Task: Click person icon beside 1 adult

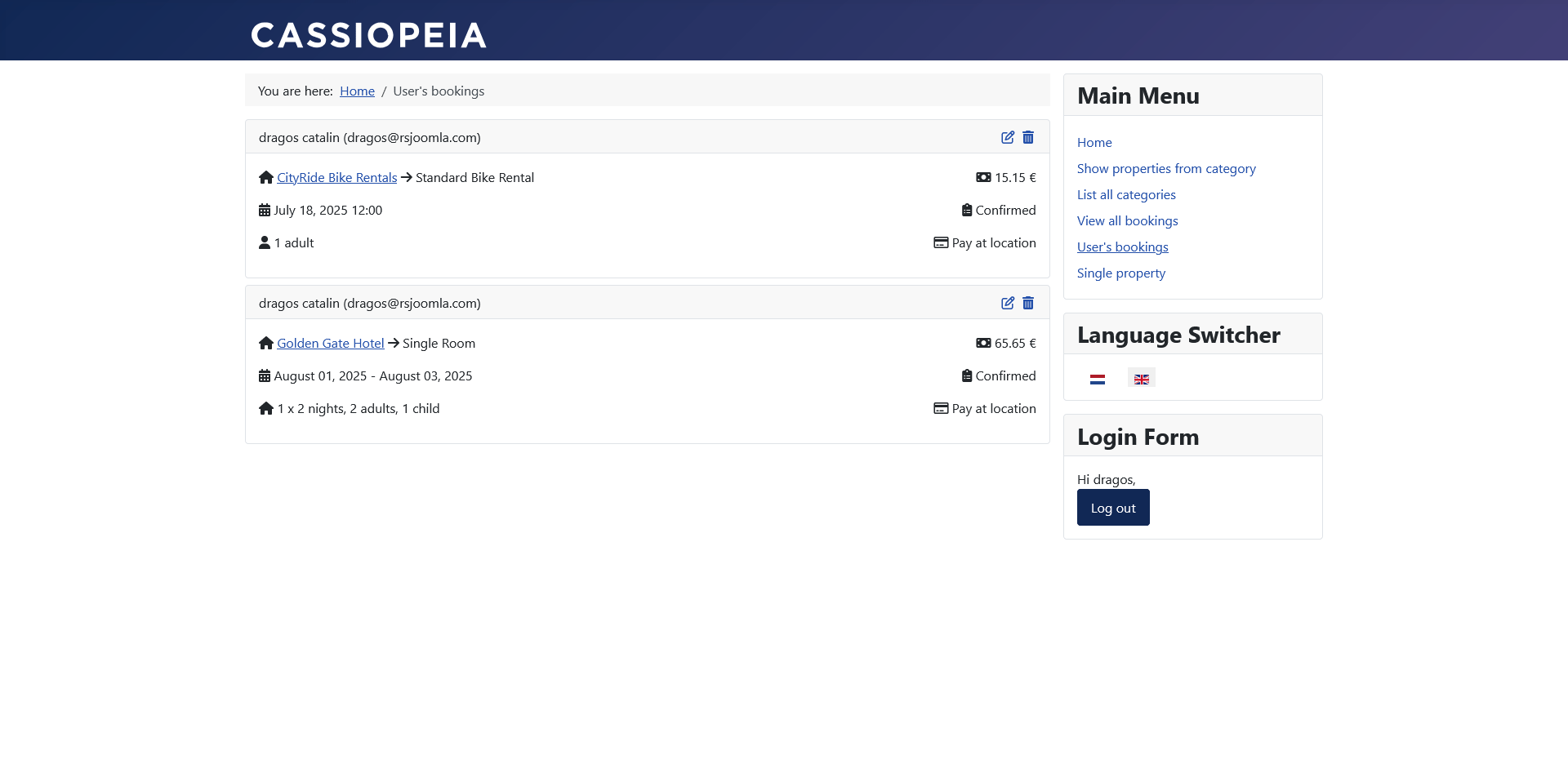Action: tap(265, 242)
